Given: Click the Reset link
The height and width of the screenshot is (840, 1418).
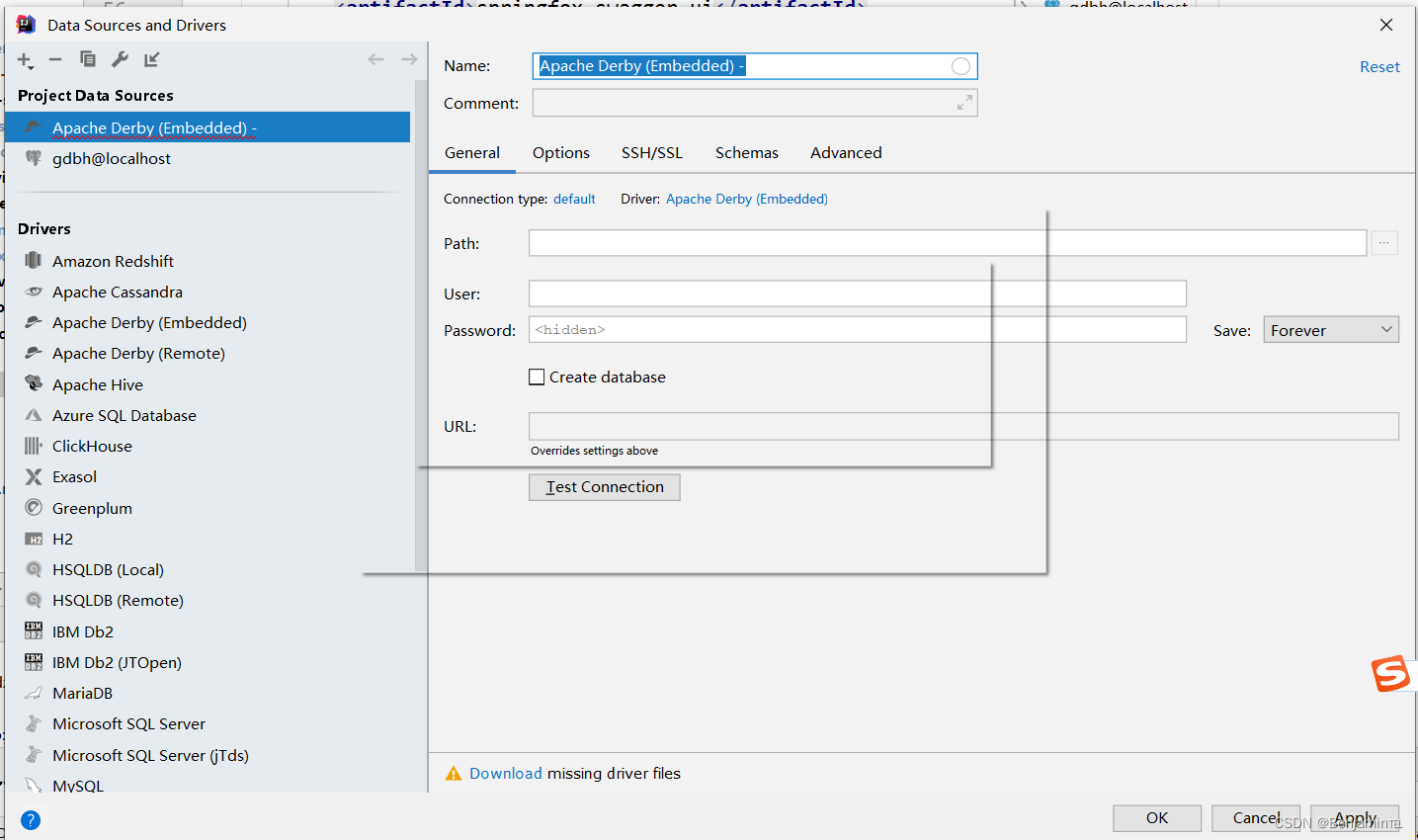Looking at the screenshot, I should tap(1379, 66).
